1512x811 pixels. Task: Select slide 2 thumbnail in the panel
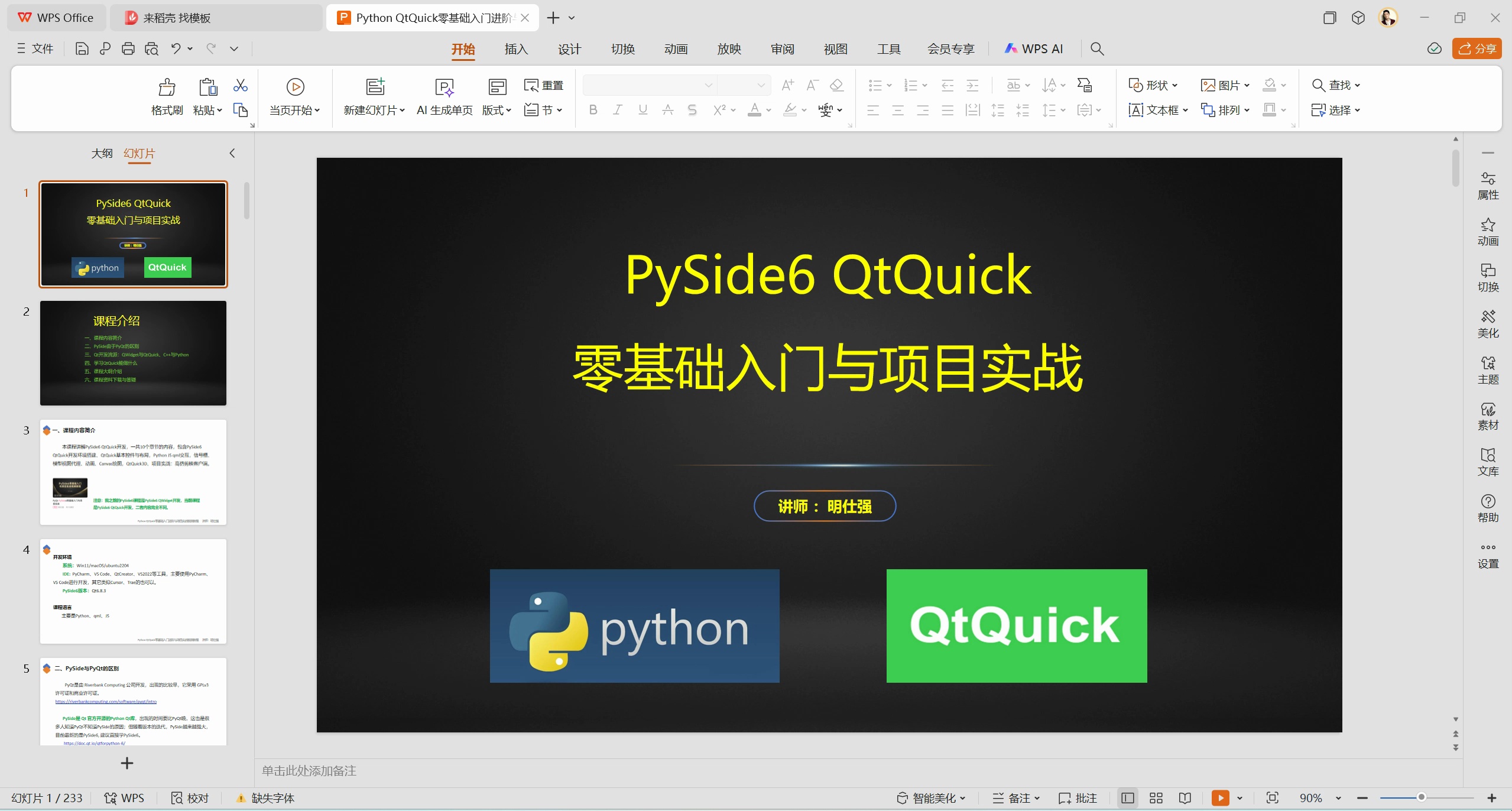click(132, 353)
